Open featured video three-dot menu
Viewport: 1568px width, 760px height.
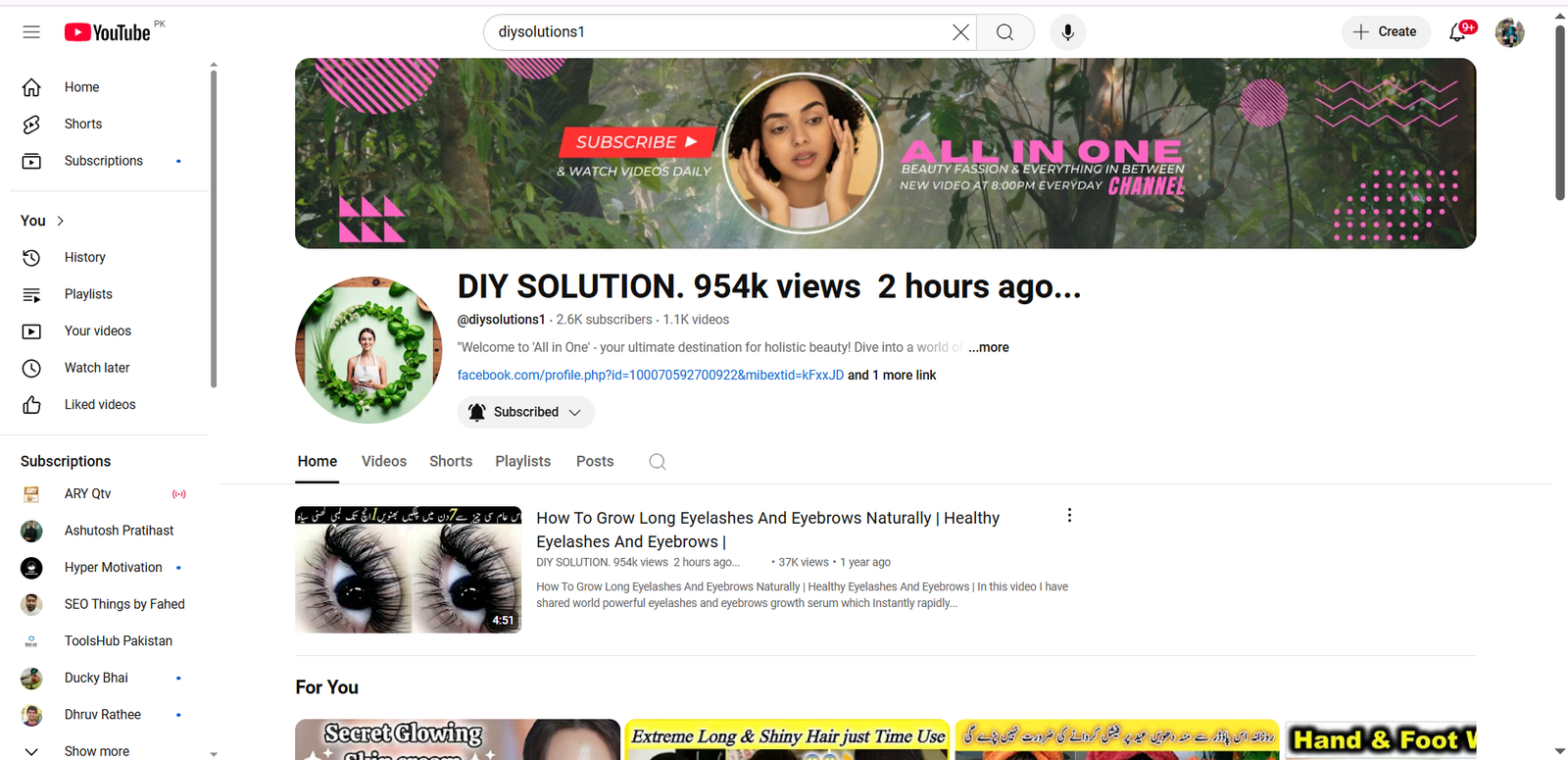1069,516
